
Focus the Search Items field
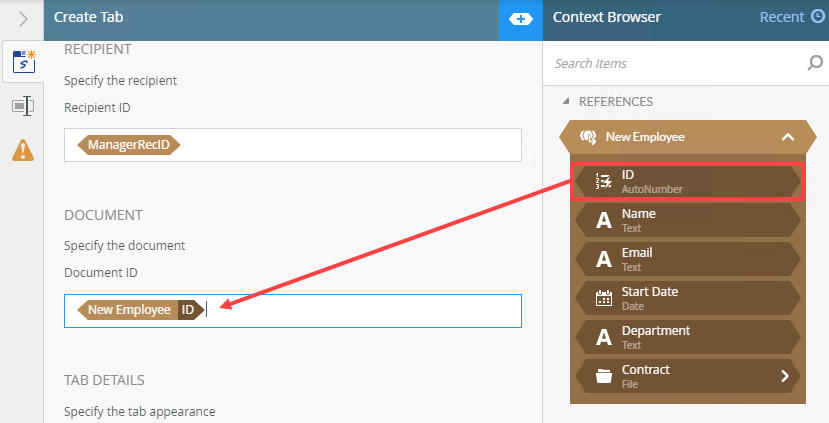675,63
